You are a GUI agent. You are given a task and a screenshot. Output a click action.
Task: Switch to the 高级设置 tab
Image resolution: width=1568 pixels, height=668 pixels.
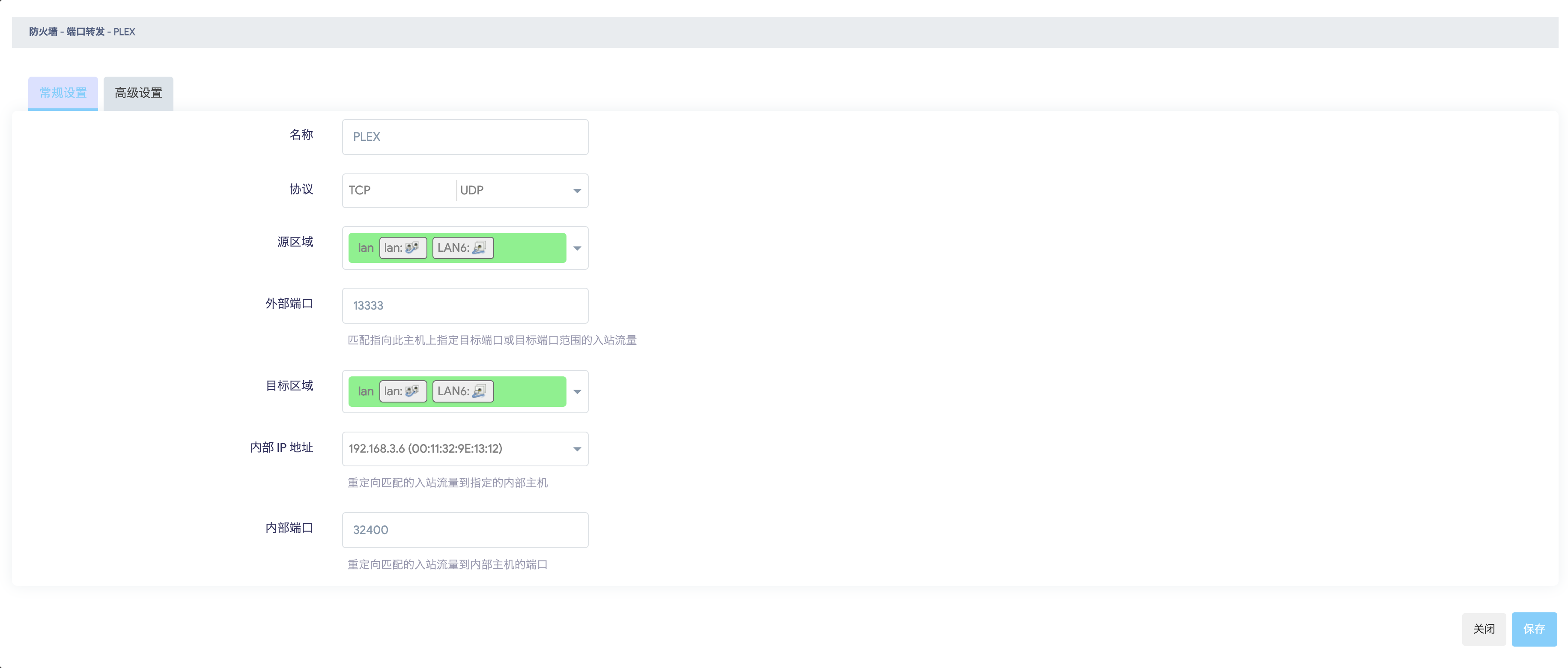[138, 92]
